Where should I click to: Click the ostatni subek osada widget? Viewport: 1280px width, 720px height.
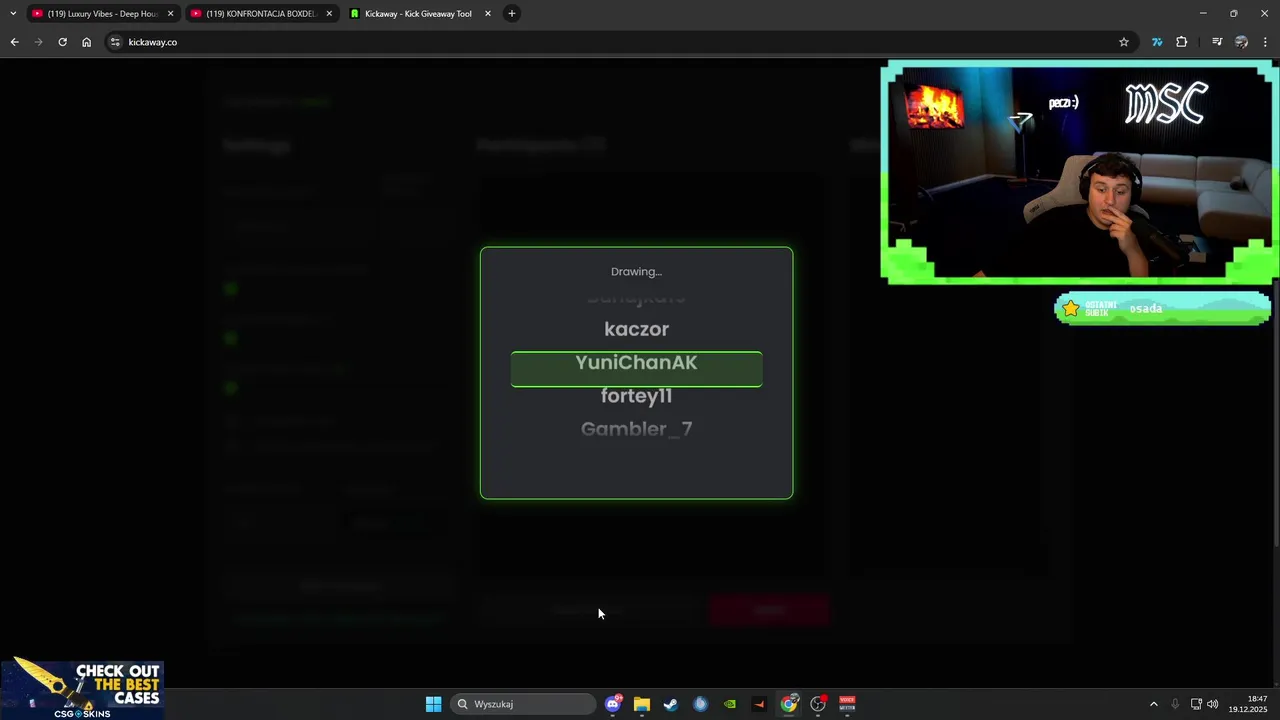[x=1162, y=309]
